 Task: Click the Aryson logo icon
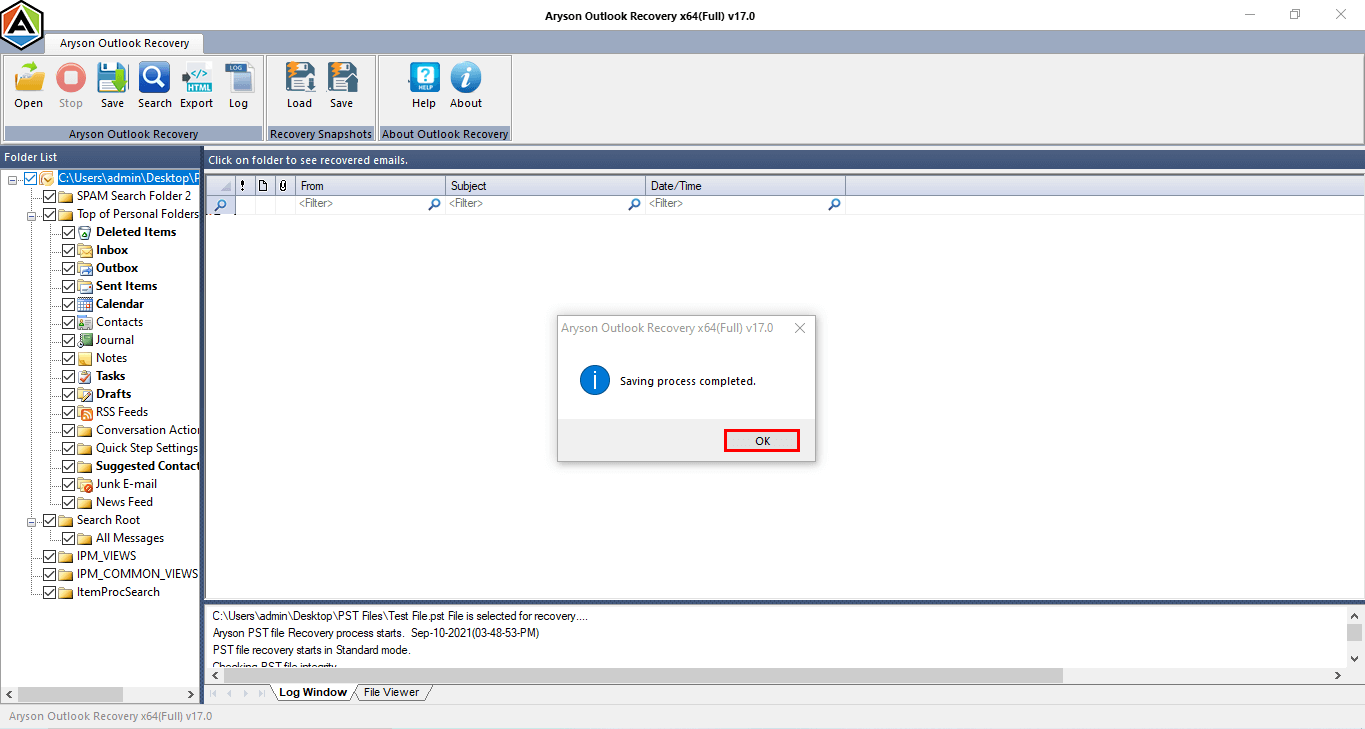22,24
